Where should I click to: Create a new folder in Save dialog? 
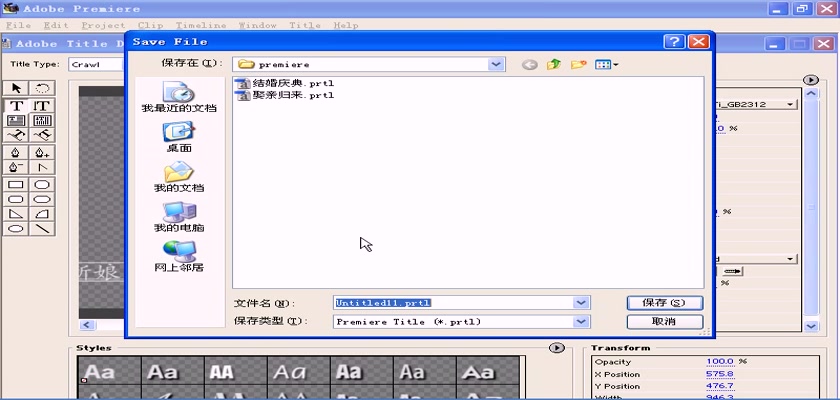pos(579,65)
